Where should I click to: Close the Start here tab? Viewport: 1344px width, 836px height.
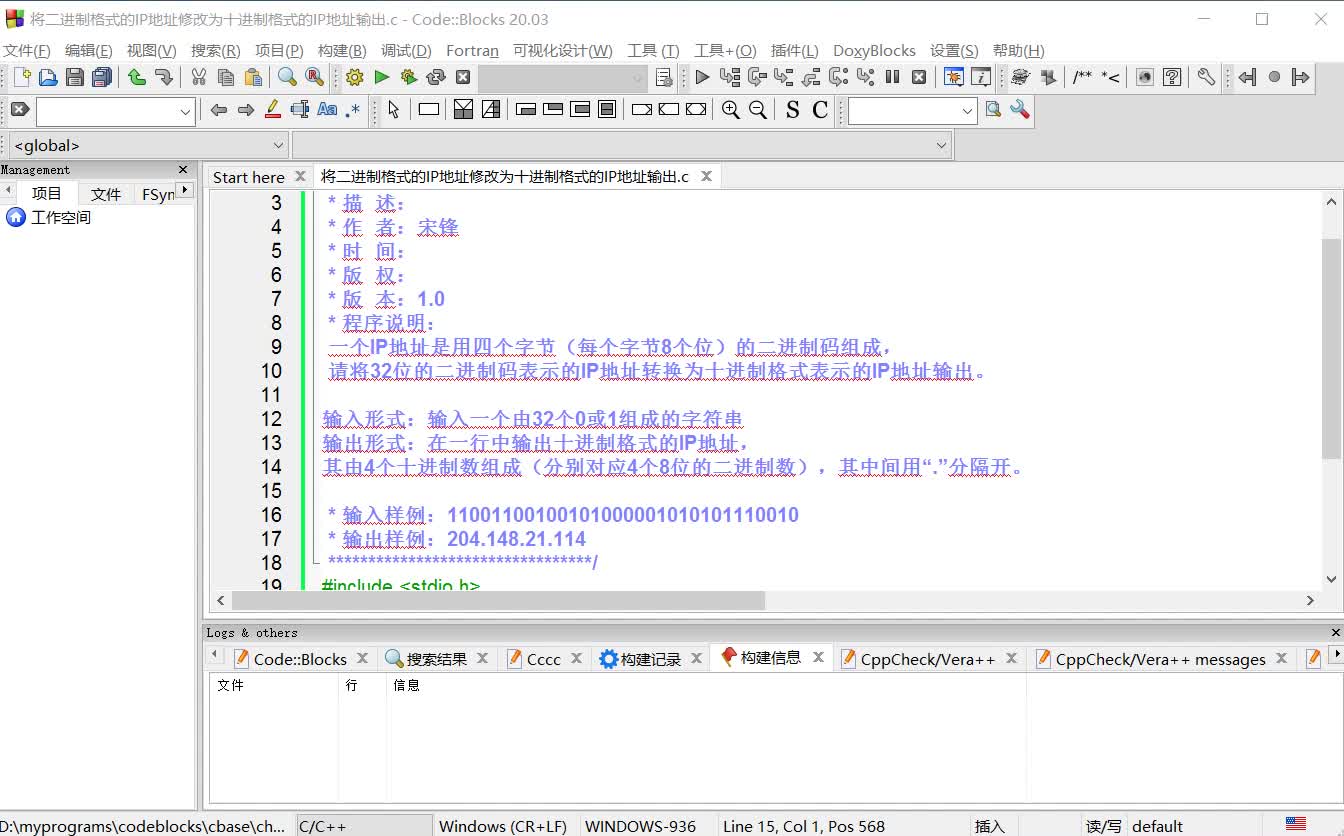(x=299, y=177)
